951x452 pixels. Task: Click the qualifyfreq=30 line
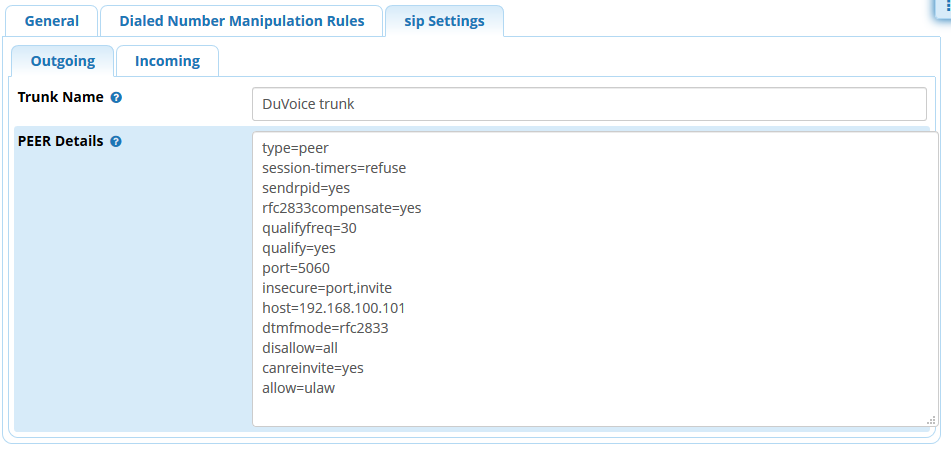tap(309, 228)
